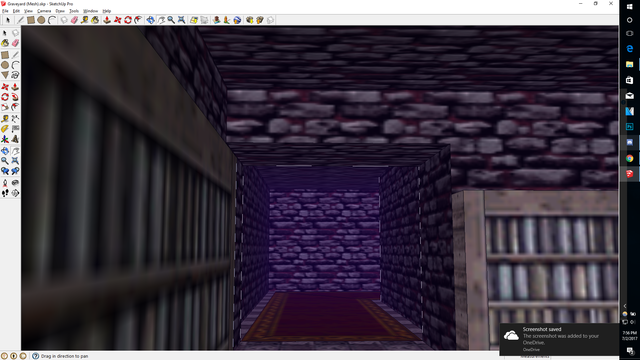
Task: Select the Text label tool
Action: (15, 129)
